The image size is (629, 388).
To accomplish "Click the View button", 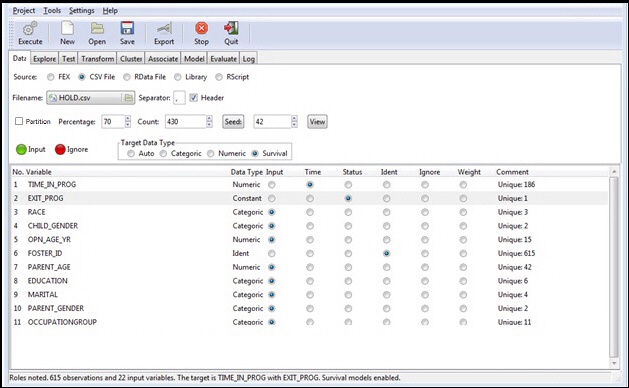I will pyautogui.click(x=317, y=122).
